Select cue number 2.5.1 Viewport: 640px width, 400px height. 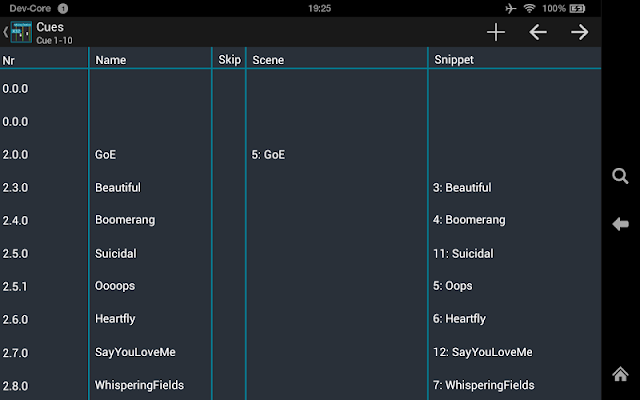tap(16, 286)
